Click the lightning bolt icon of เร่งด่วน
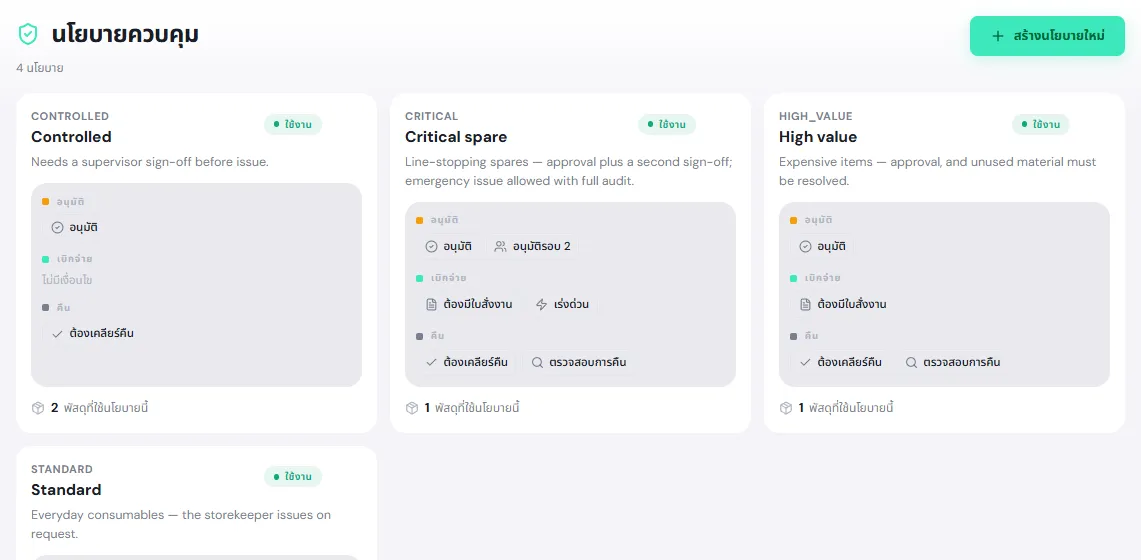The height and width of the screenshot is (560, 1141). click(x=541, y=304)
